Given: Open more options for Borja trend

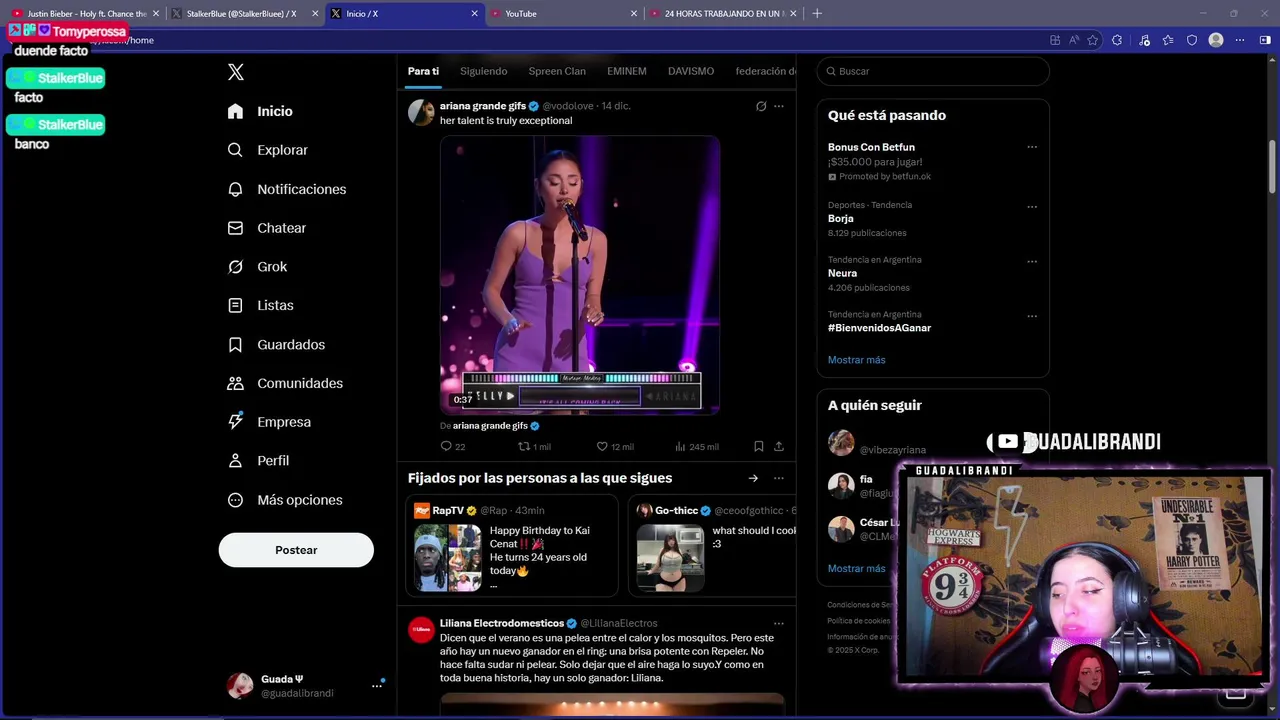Looking at the screenshot, I should tap(1032, 207).
